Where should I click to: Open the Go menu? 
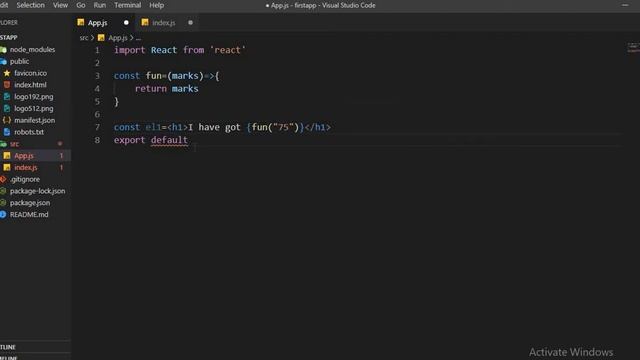coord(81,5)
